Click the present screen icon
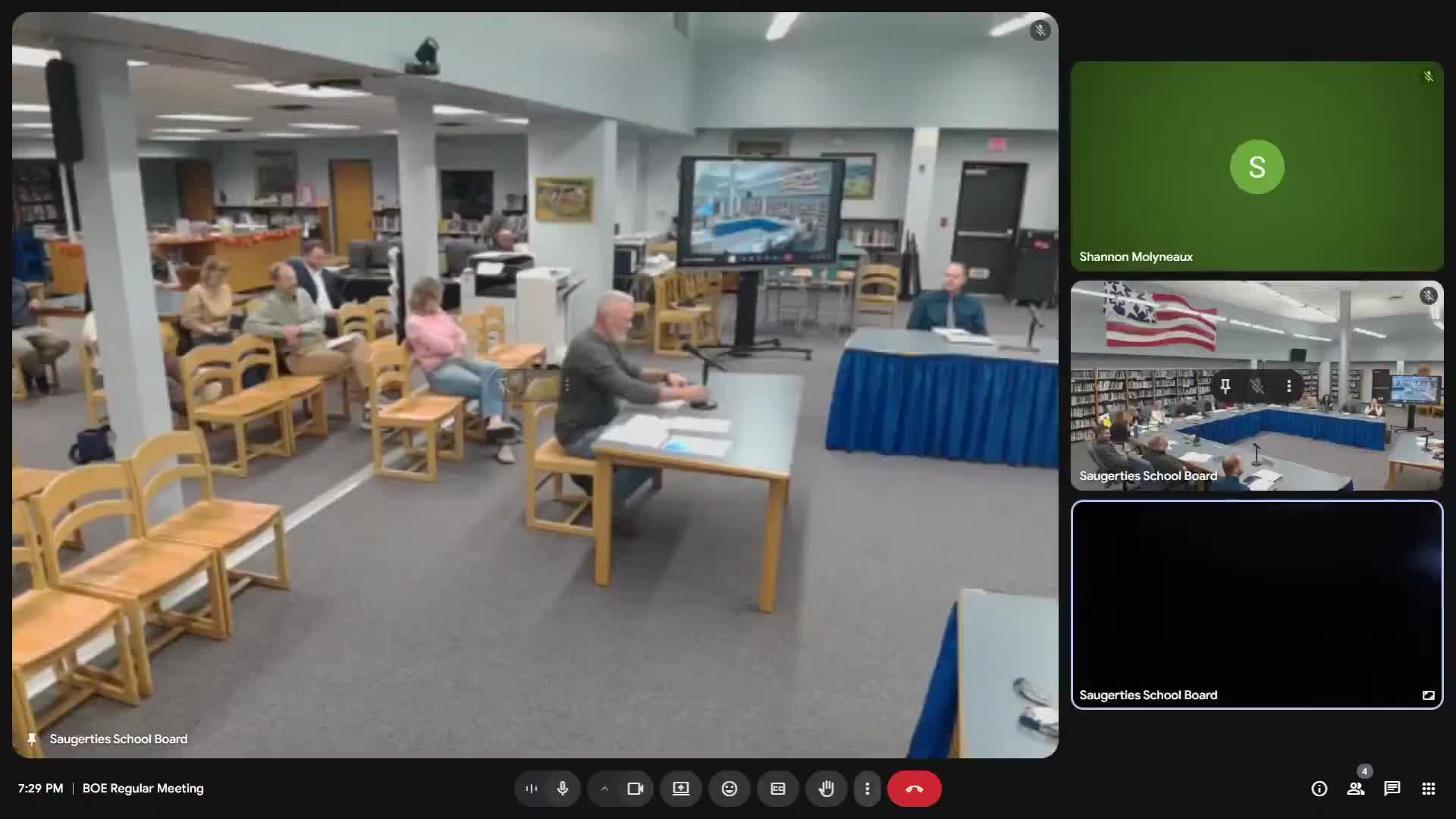This screenshot has height=819, width=1456. pyautogui.click(x=681, y=789)
